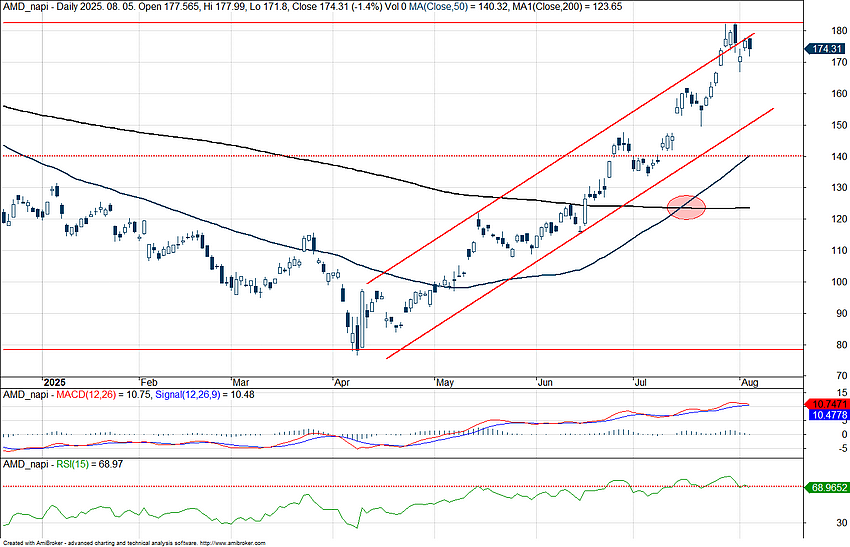Click the Jun label on the date axis
The width and height of the screenshot is (850, 547).
coord(545,382)
